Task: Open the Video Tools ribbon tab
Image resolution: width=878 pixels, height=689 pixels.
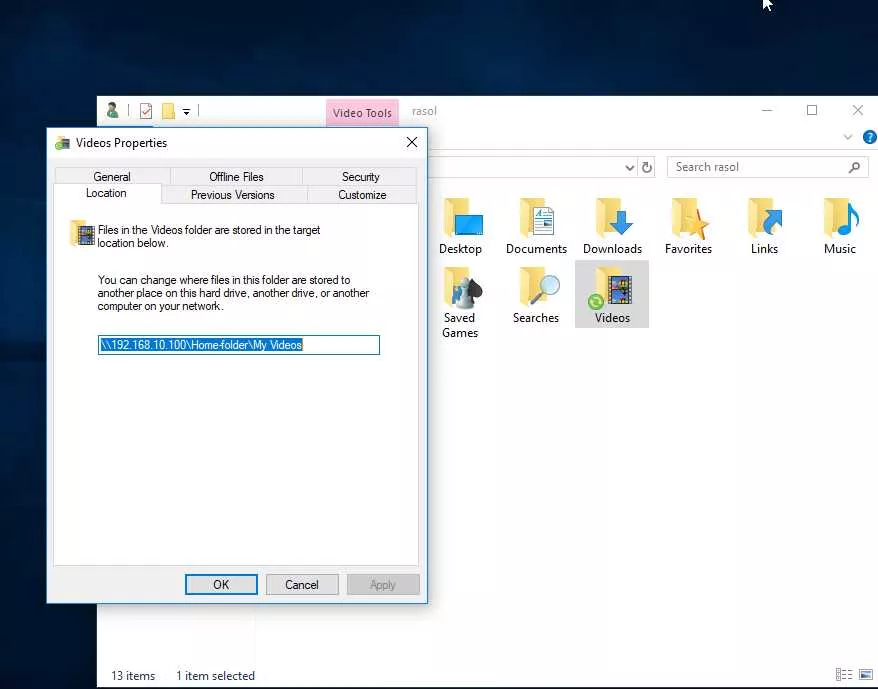Action: (362, 113)
